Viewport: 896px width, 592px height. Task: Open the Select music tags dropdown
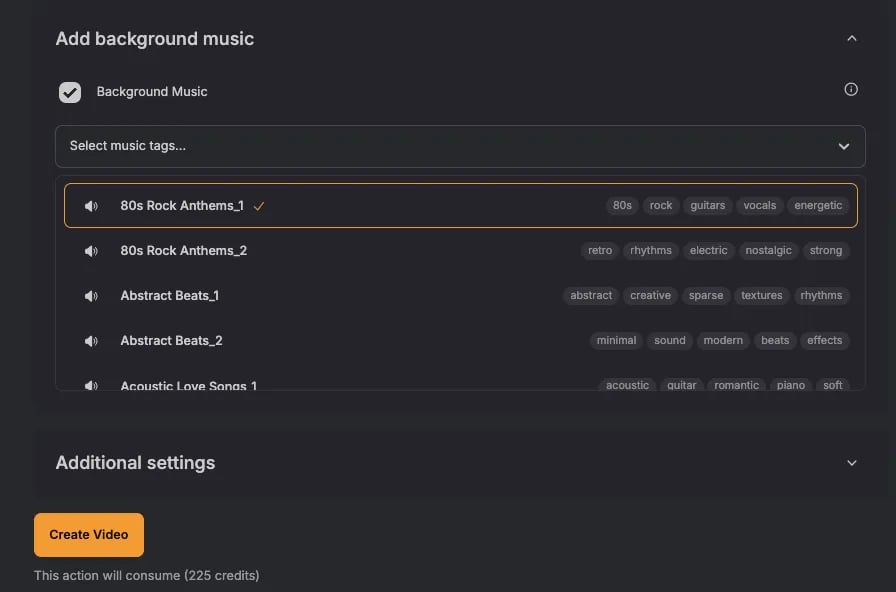click(x=460, y=146)
